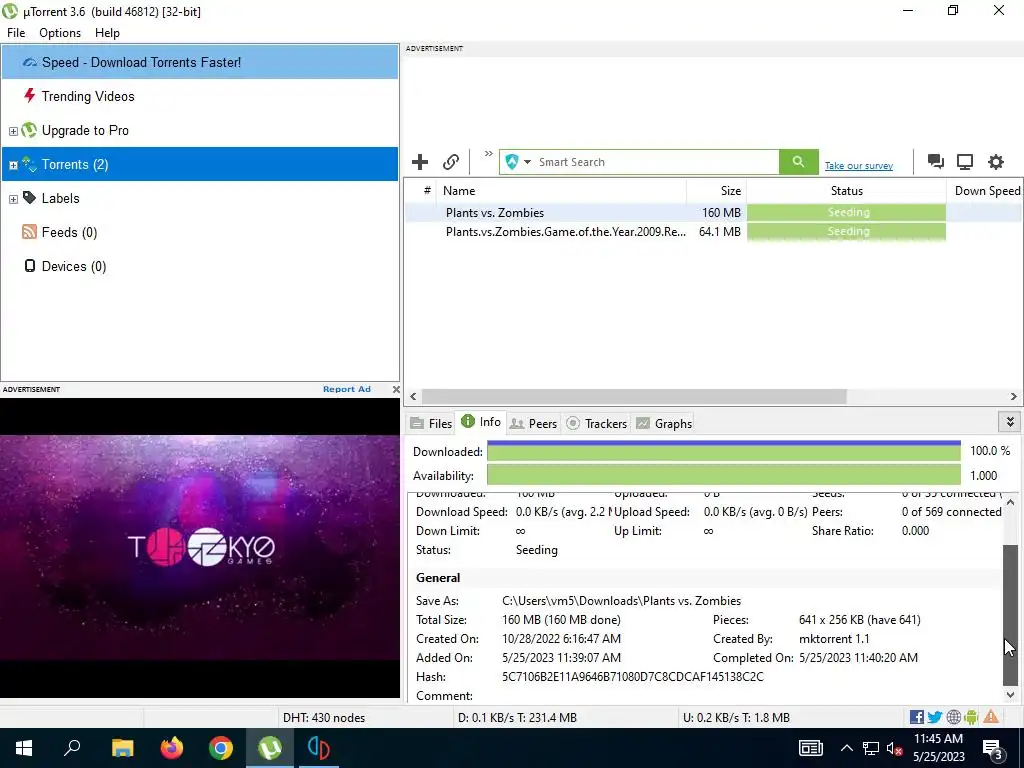The height and width of the screenshot is (768, 1024).
Task: Click the Facebook icon in status bar
Action: click(916, 717)
